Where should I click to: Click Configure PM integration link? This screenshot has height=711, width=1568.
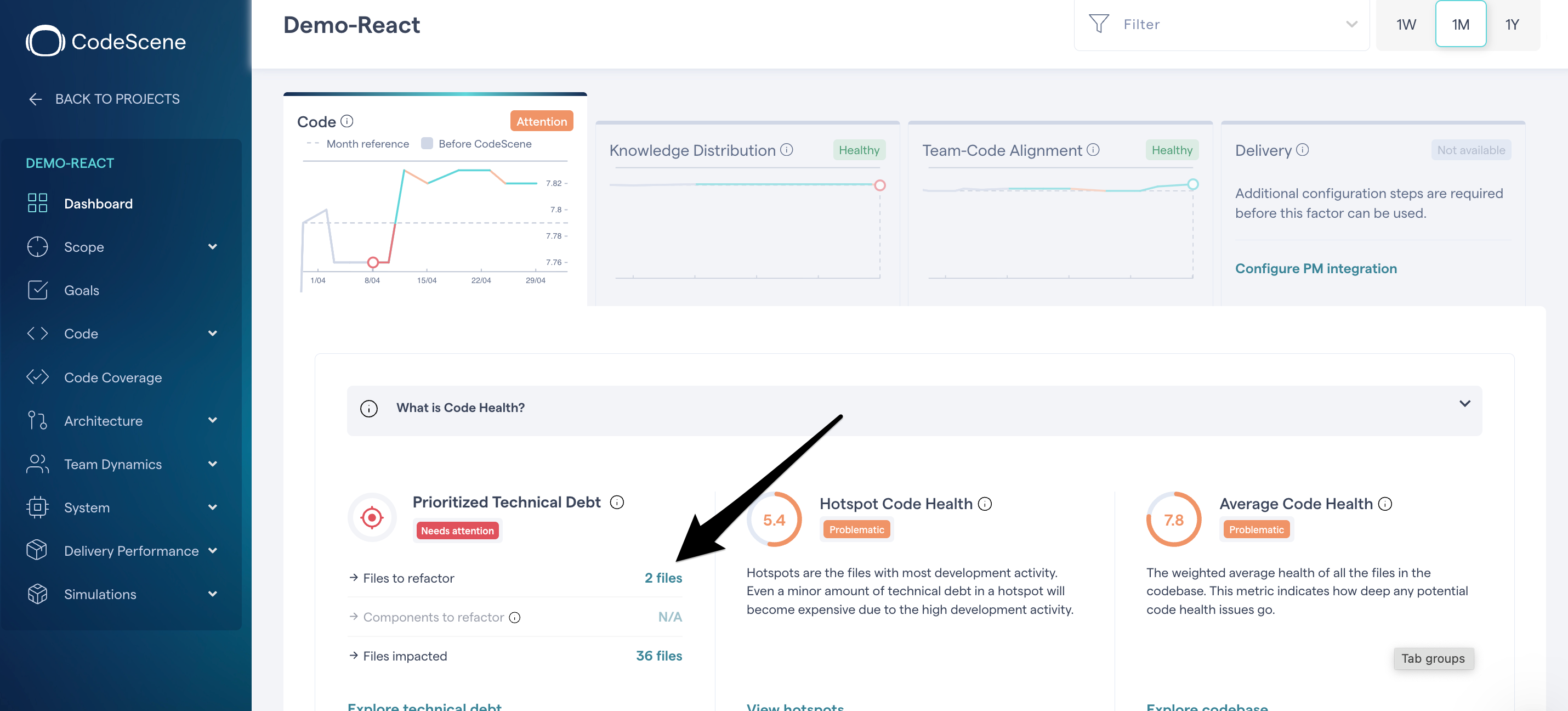click(x=1316, y=269)
